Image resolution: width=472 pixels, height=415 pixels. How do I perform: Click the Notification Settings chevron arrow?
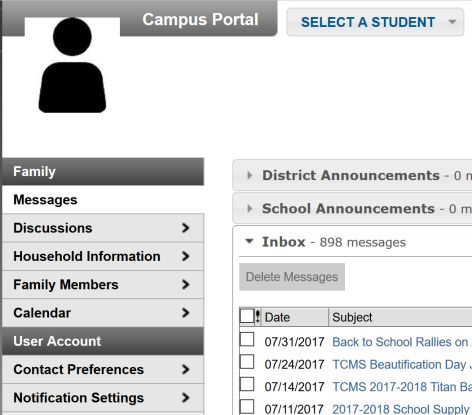[x=186, y=398]
